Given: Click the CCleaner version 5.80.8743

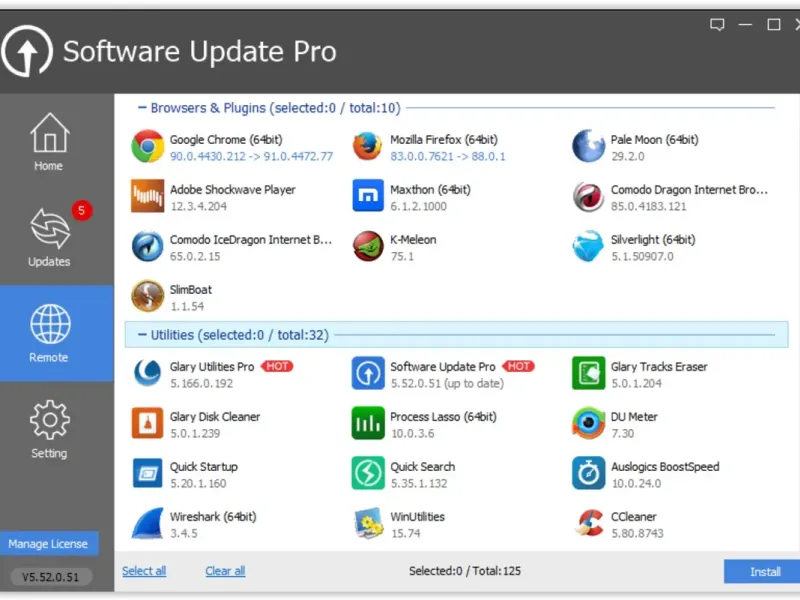Looking at the screenshot, I should [x=637, y=533].
